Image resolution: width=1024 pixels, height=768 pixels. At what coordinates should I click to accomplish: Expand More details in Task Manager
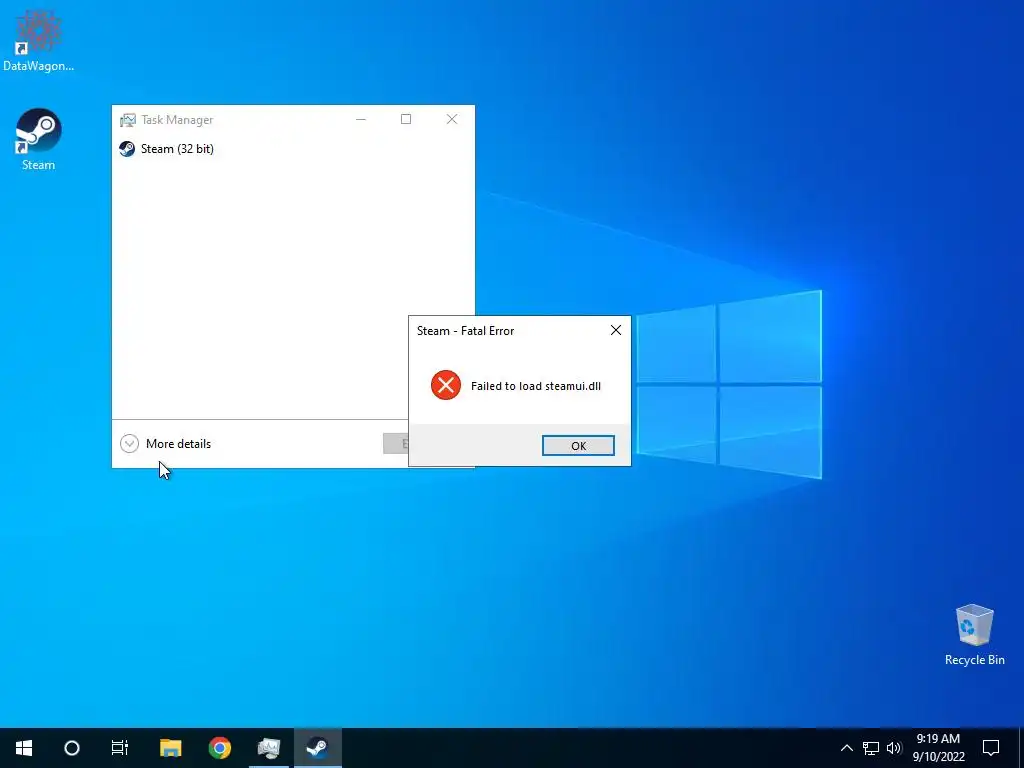[166, 444]
